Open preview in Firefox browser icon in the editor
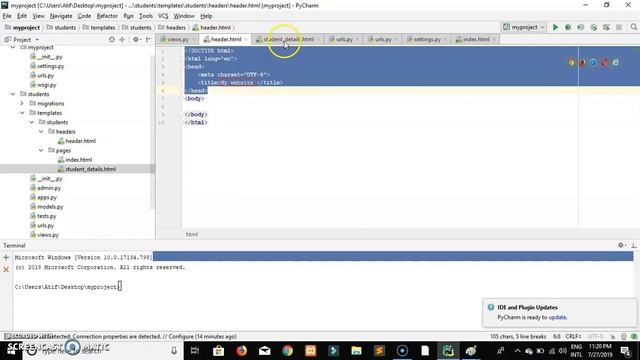 point(582,62)
